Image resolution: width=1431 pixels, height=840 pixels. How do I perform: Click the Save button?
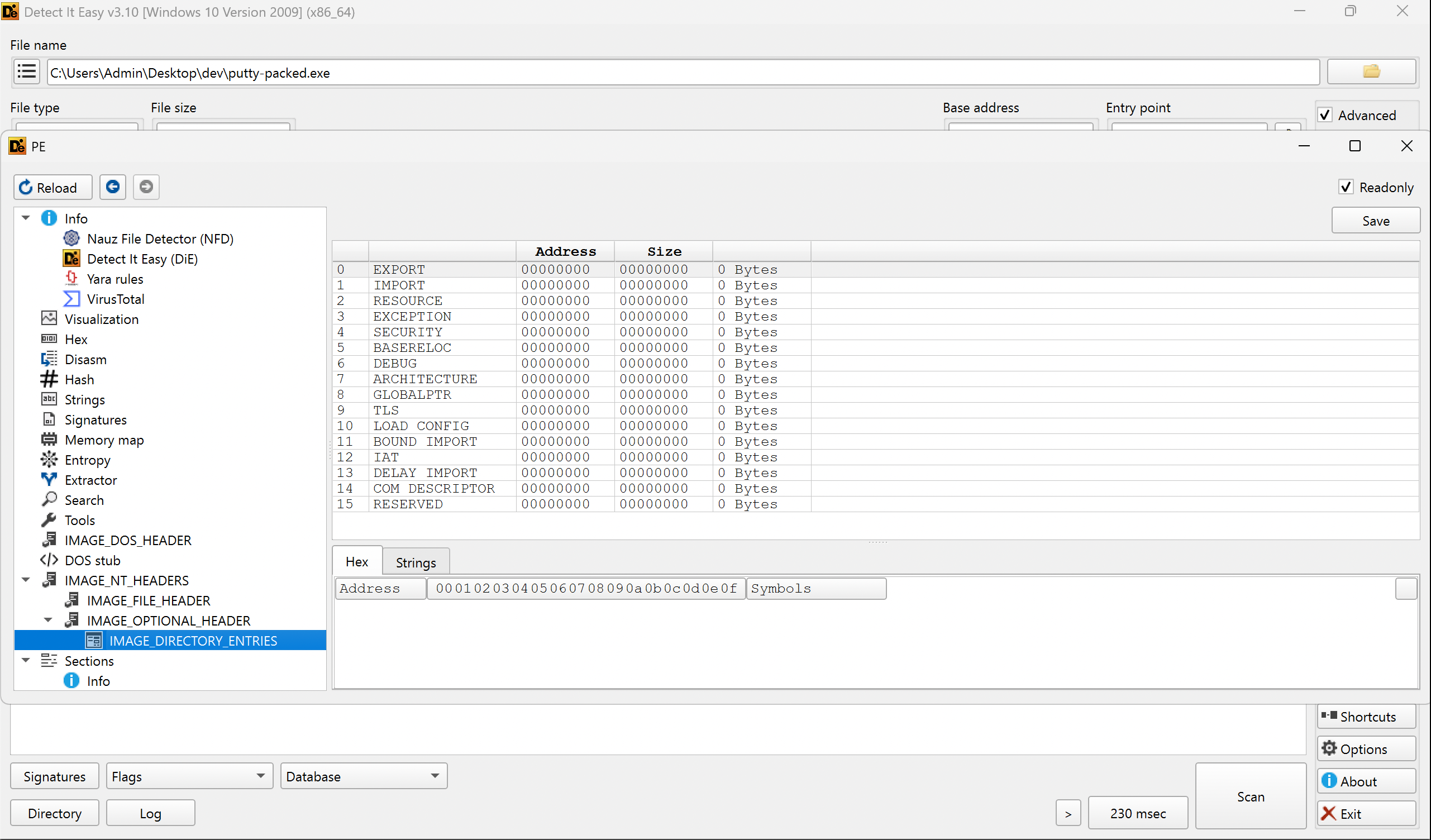pos(1376,221)
